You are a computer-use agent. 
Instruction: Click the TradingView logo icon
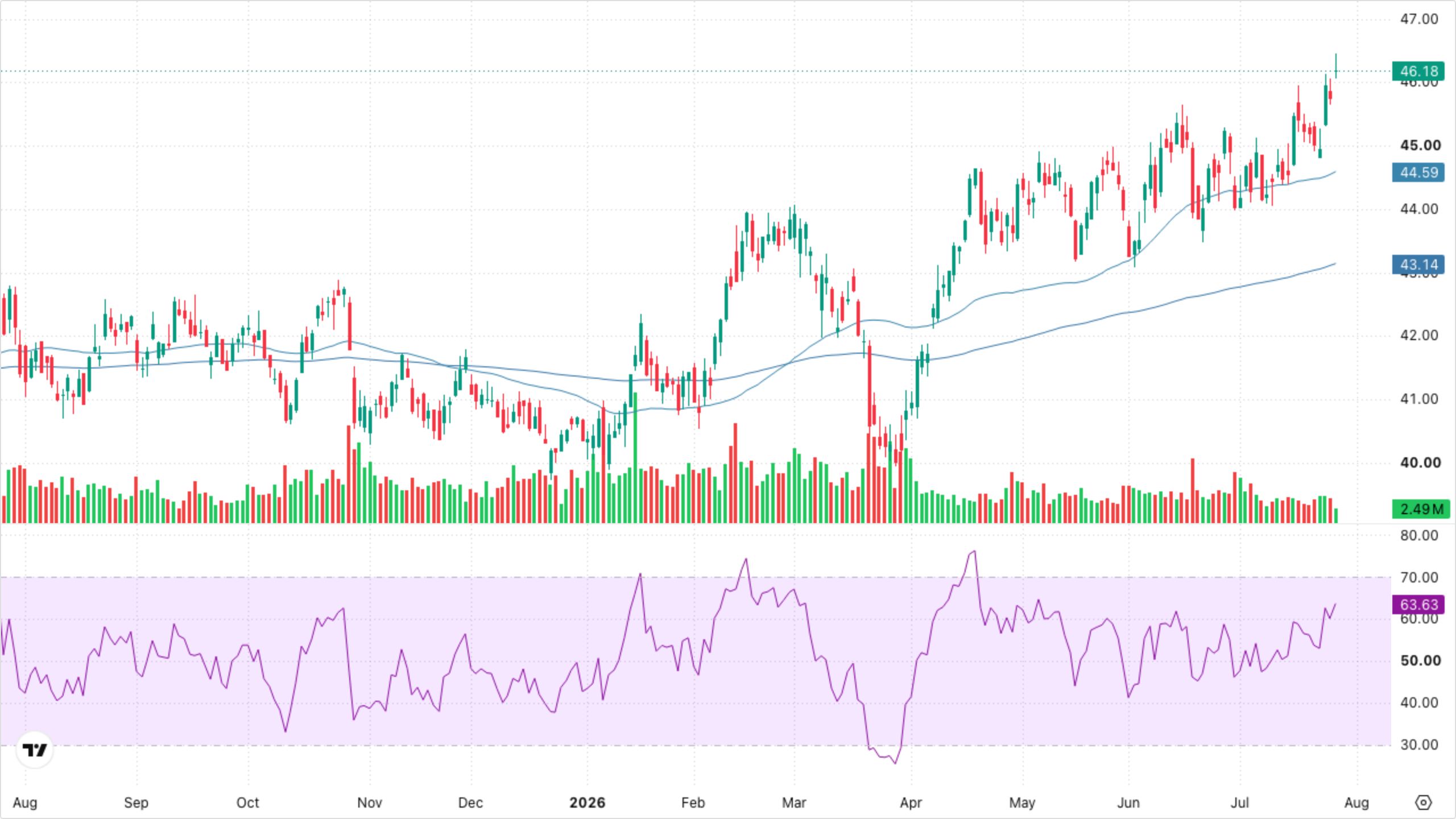pyautogui.click(x=35, y=750)
